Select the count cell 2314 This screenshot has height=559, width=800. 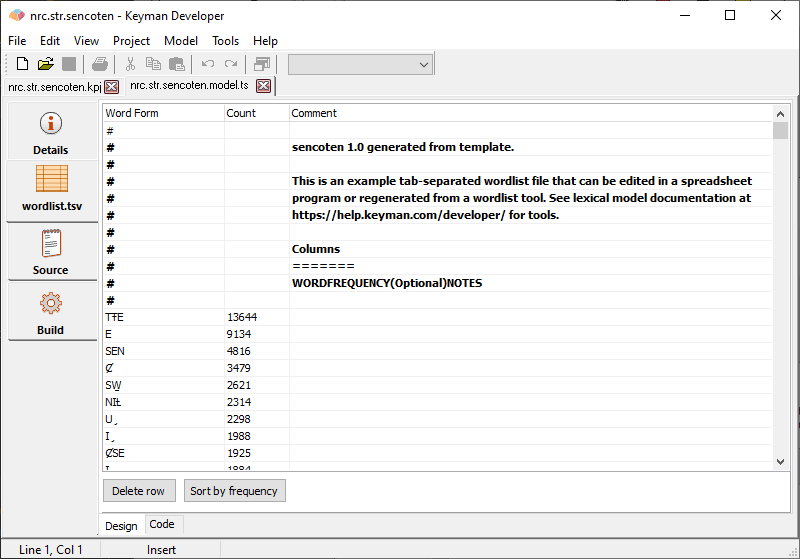[x=257, y=402]
